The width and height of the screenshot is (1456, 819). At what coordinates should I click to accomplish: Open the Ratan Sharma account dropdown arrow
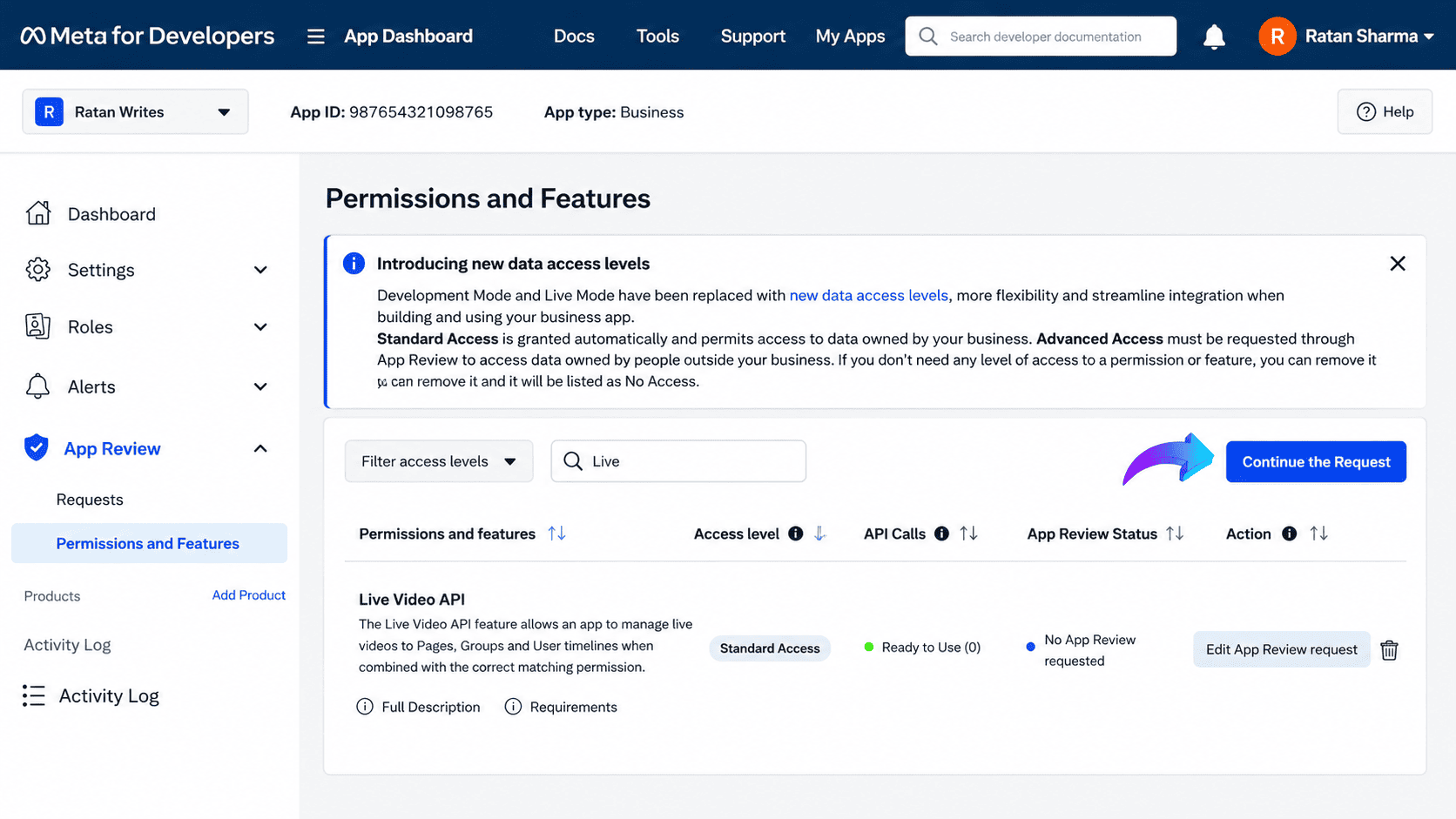click(x=1428, y=37)
